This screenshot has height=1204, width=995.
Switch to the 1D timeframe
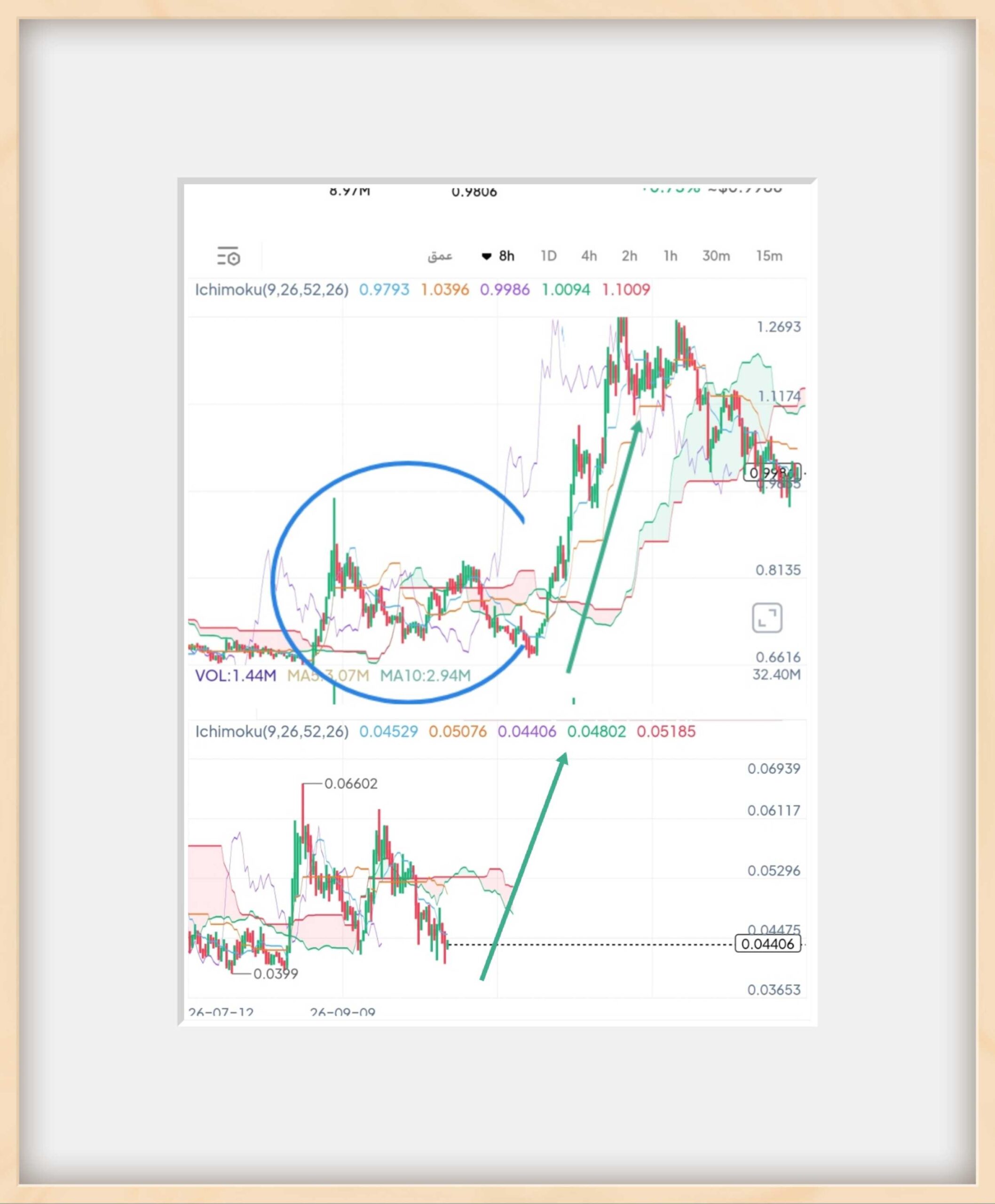pyautogui.click(x=548, y=256)
